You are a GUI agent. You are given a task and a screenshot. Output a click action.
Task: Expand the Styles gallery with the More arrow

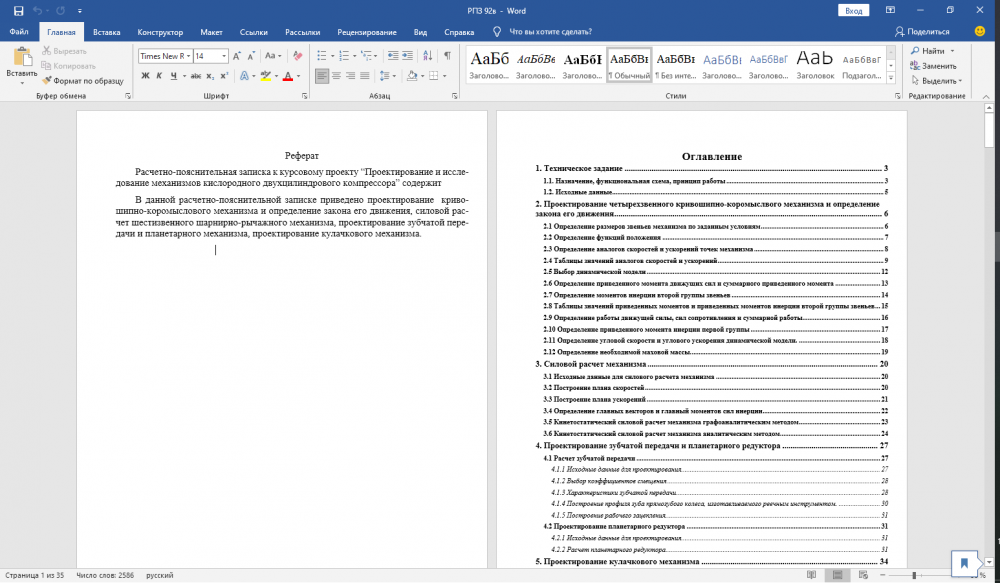click(894, 78)
